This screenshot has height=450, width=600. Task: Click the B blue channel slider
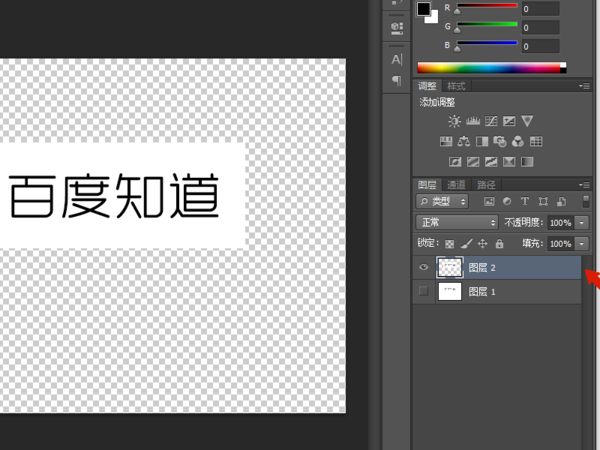(x=487, y=44)
